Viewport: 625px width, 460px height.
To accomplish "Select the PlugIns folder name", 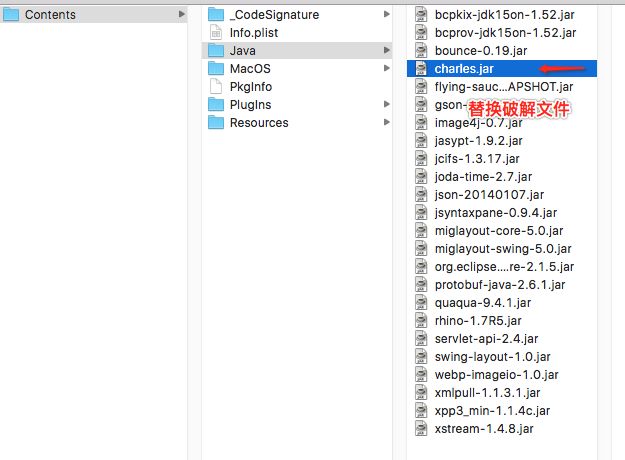I will pyautogui.click(x=250, y=104).
